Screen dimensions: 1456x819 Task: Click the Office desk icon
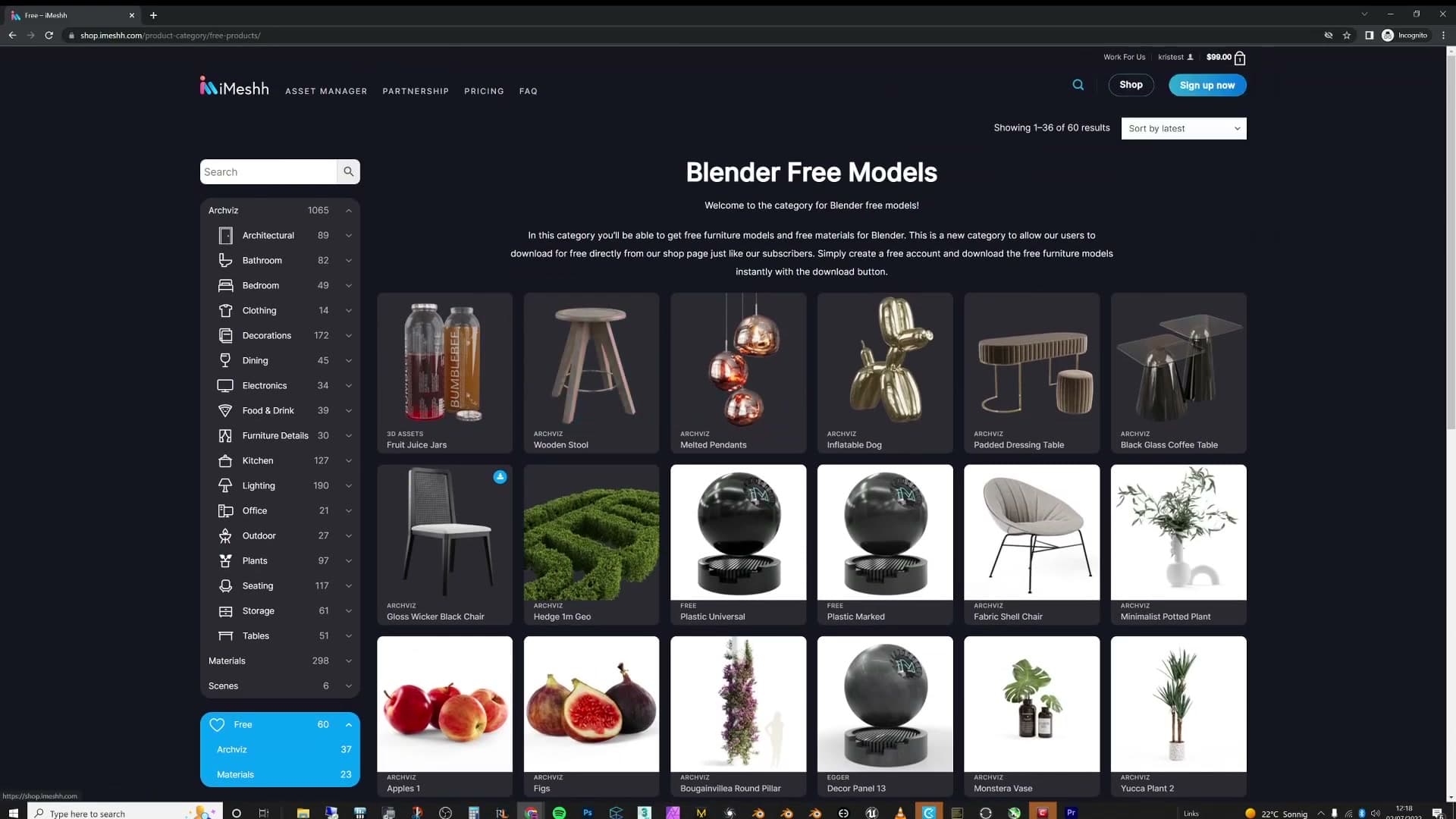(225, 510)
